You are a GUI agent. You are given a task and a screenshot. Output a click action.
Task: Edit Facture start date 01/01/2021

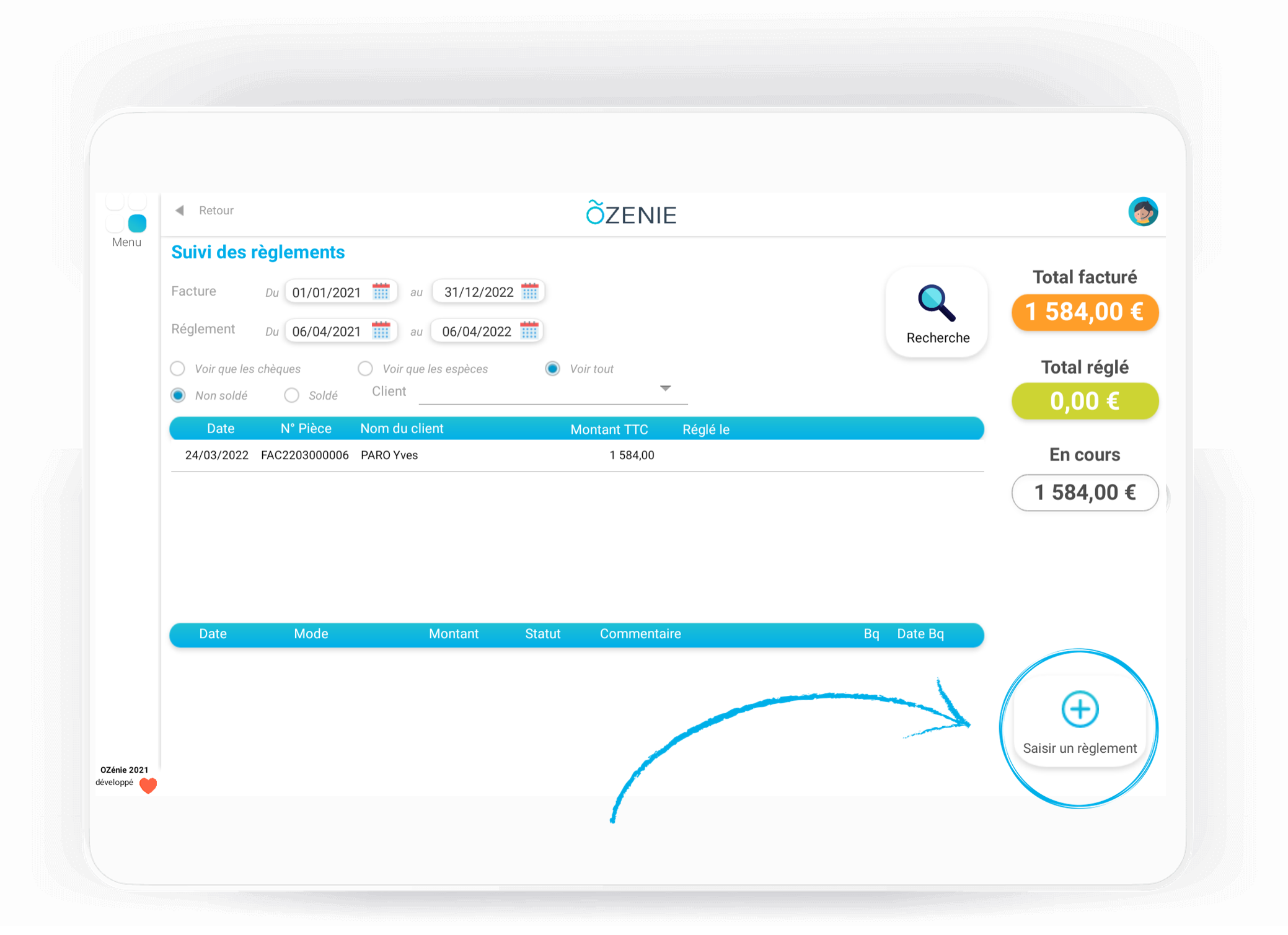pyautogui.click(x=327, y=292)
